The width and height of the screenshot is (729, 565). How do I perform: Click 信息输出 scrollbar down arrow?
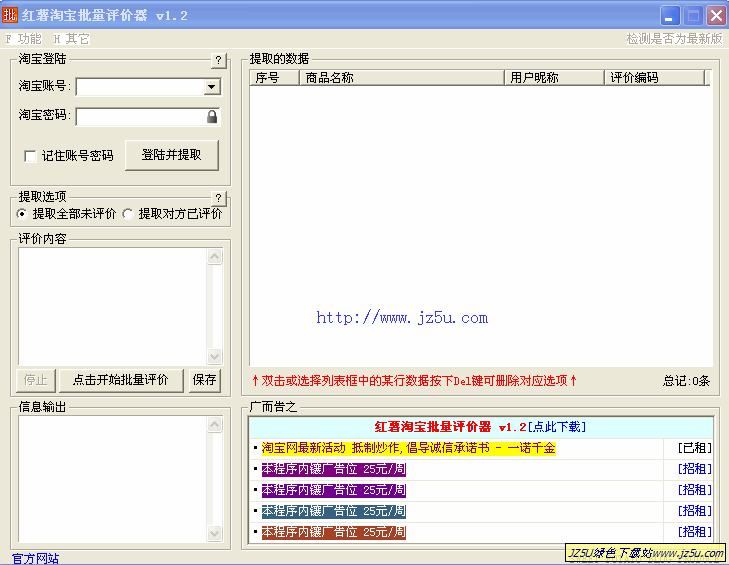coord(214,533)
